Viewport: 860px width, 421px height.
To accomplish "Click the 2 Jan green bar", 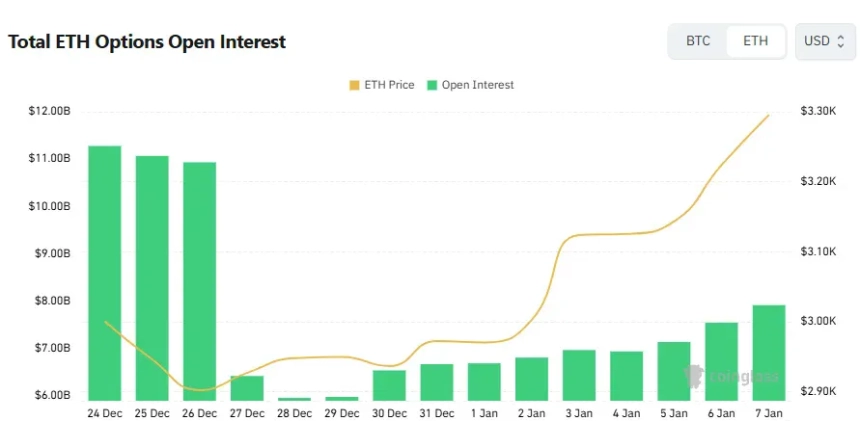I will [x=532, y=378].
